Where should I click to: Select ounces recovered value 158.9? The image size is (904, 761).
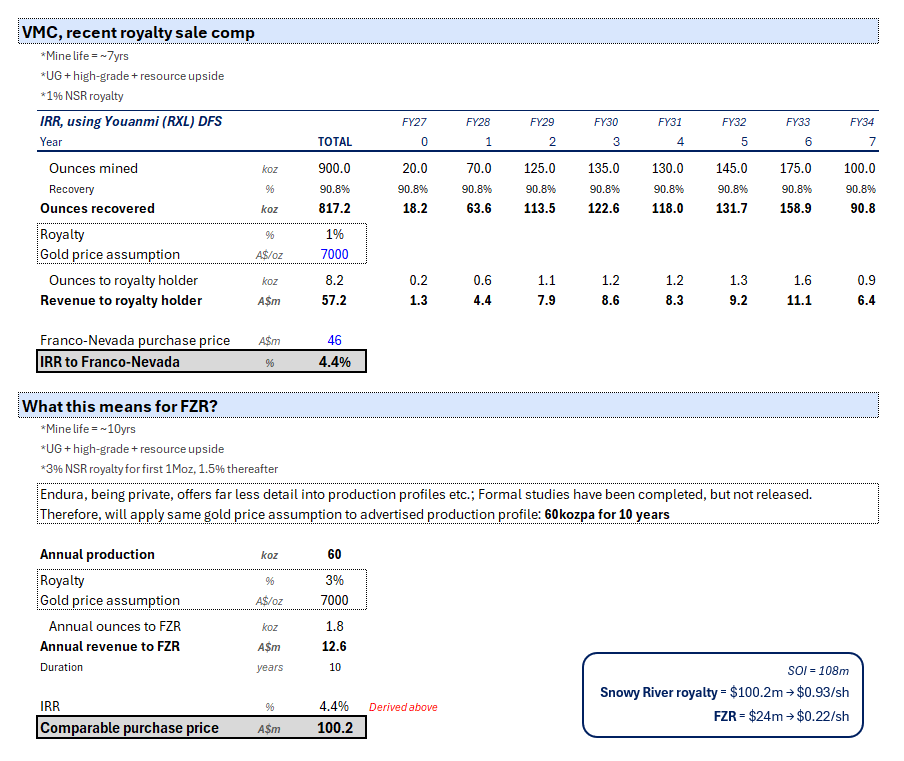(796, 209)
